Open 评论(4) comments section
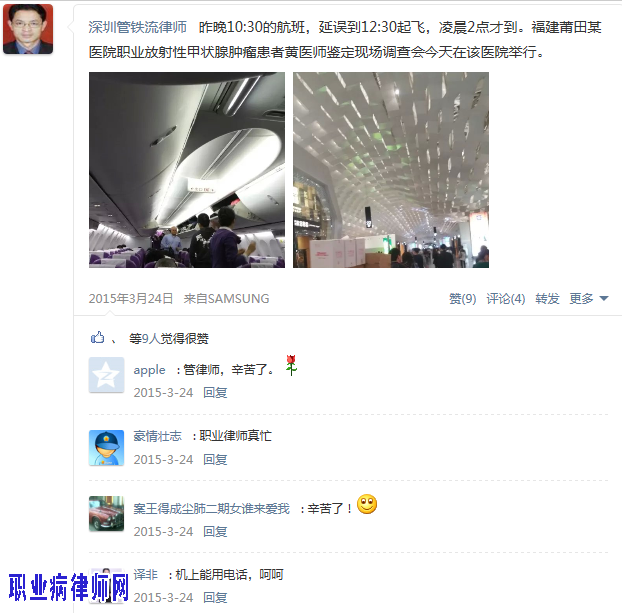Image resolution: width=622 pixels, height=613 pixels. pyautogui.click(x=506, y=298)
